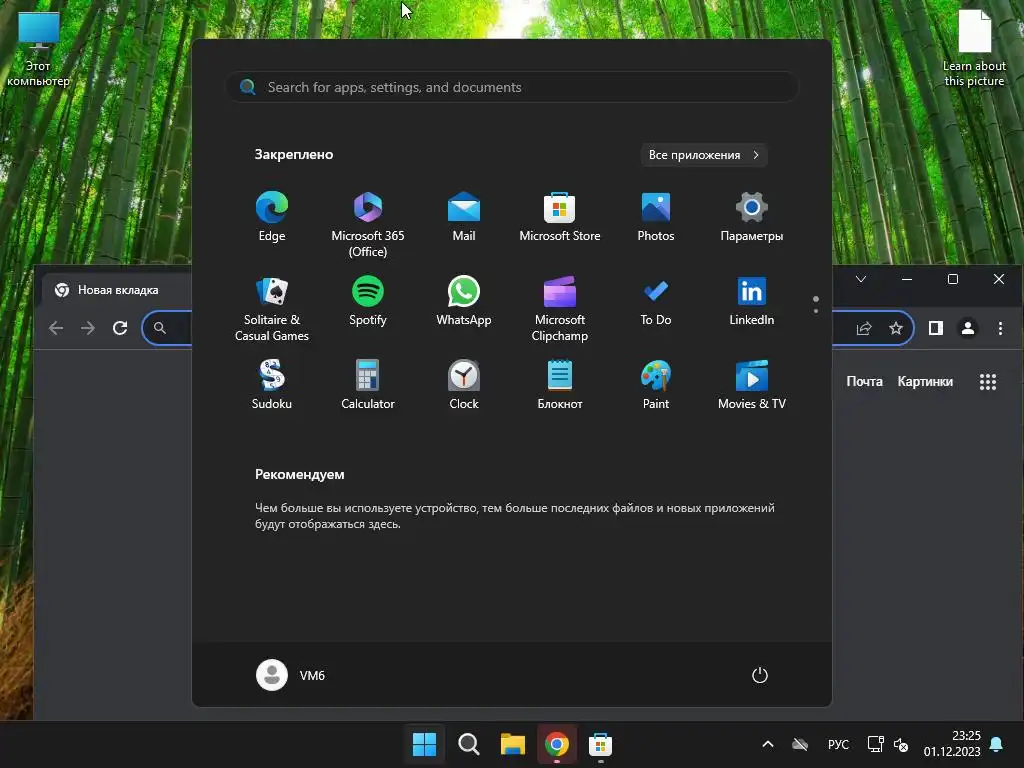Select Этот компьютер desktop icon

[x=38, y=50]
